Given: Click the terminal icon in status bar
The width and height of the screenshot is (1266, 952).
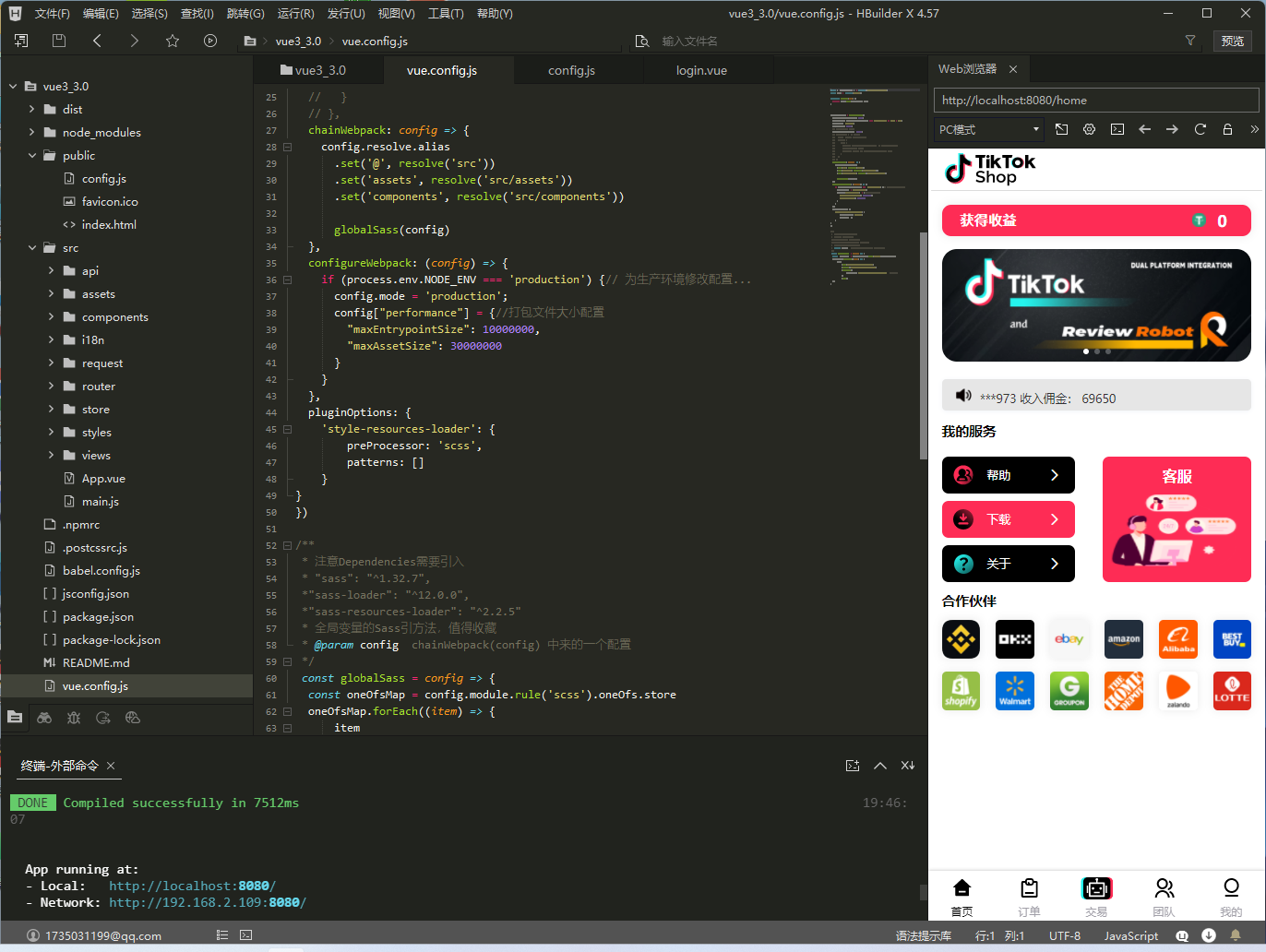Looking at the screenshot, I should (x=245, y=935).
